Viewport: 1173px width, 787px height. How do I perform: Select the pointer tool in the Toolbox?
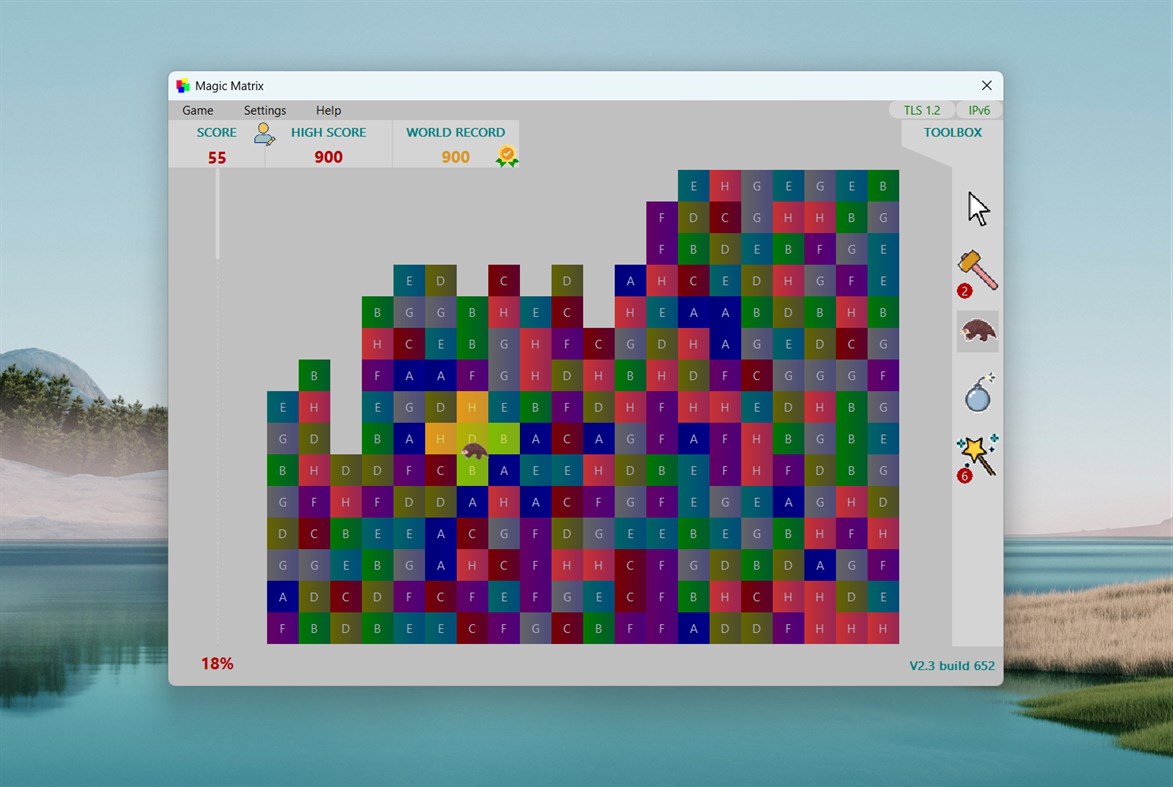[975, 207]
